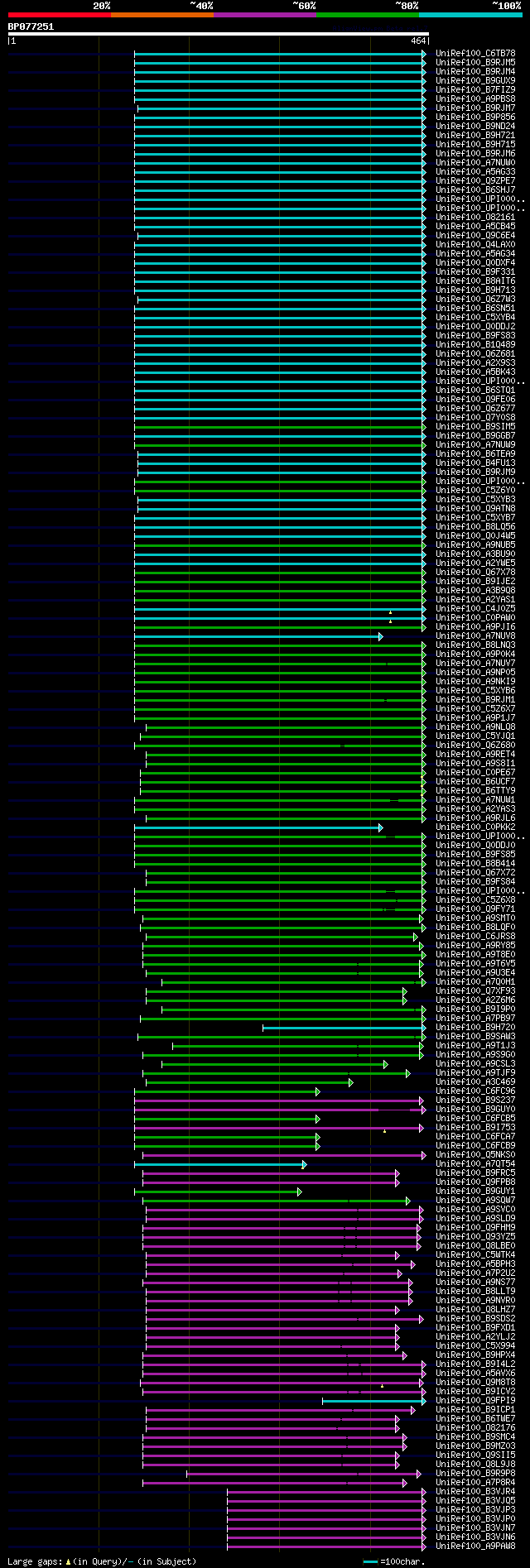The image size is (530, 1568).
Task: Select the UniRef100_A5BPH3 label
Action: [475, 1264]
